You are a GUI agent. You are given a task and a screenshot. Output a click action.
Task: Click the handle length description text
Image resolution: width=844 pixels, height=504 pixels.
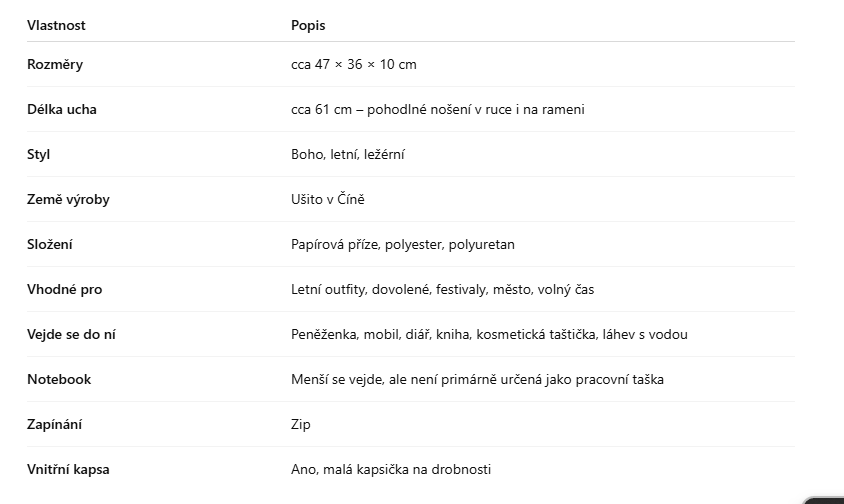point(438,109)
